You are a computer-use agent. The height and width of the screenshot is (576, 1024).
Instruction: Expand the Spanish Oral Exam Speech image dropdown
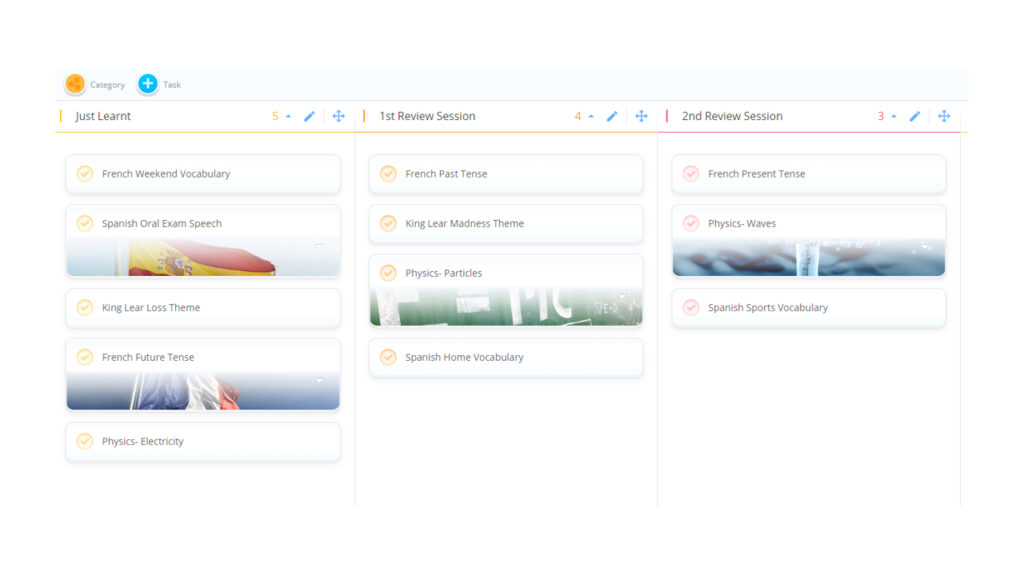319,246
